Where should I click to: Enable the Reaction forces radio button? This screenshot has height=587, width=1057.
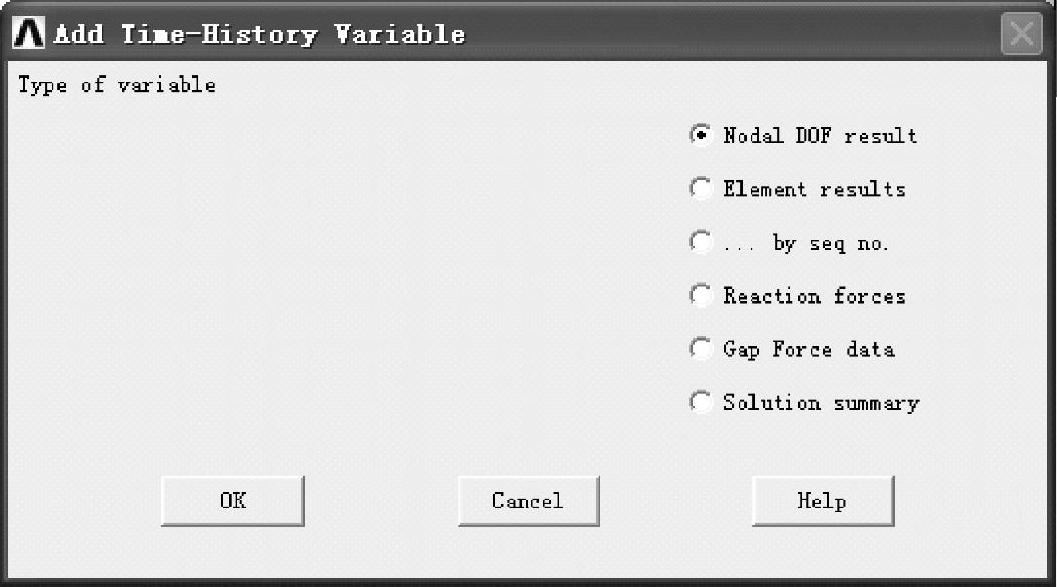click(x=701, y=295)
